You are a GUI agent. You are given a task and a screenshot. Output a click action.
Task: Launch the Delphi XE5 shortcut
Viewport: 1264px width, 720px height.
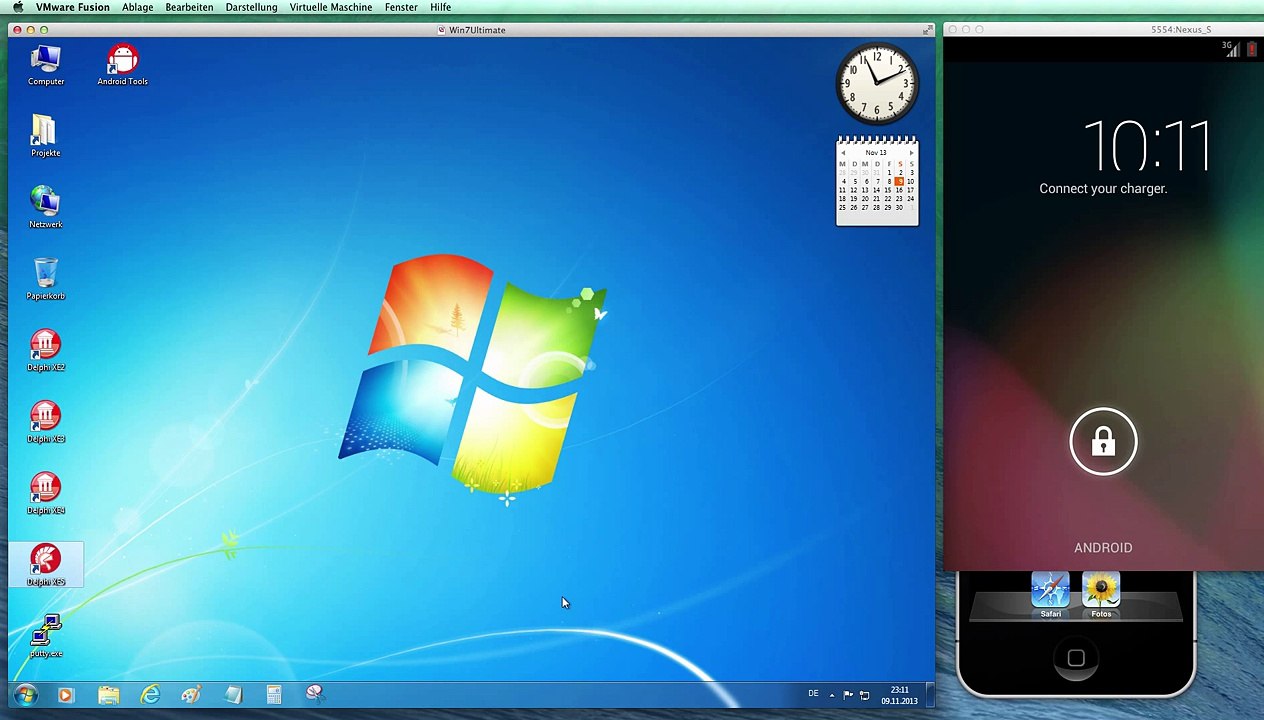pyautogui.click(x=45, y=566)
